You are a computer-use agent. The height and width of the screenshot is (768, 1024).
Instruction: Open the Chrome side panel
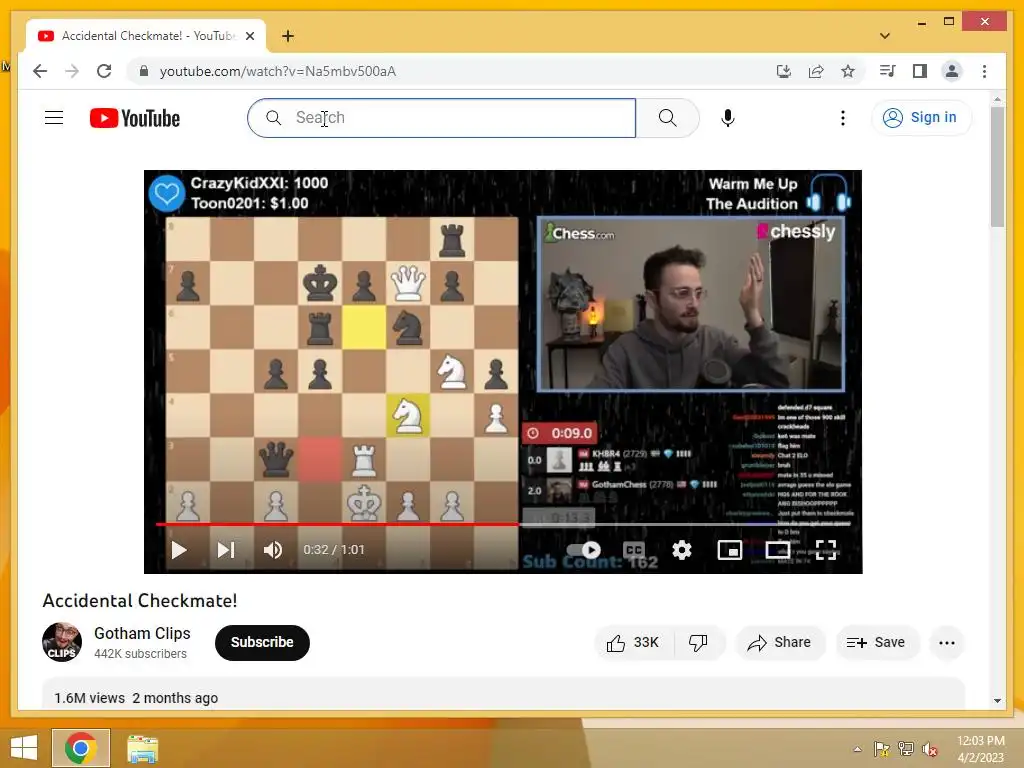[920, 71]
